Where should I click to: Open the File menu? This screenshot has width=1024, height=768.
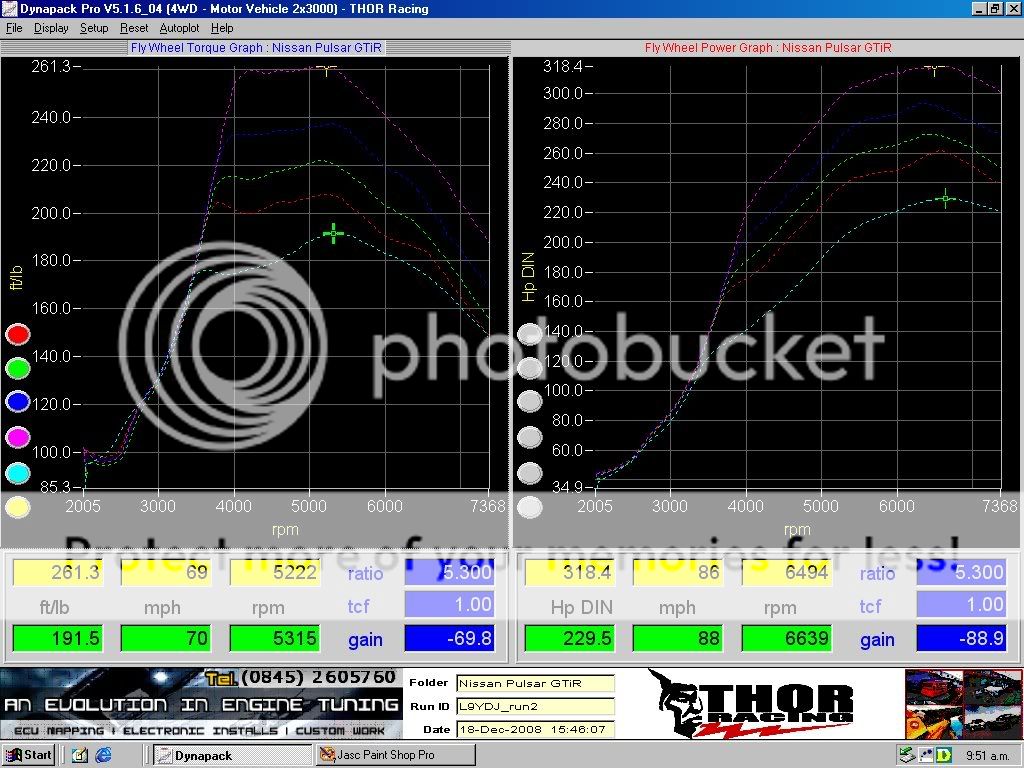point(14,28)
